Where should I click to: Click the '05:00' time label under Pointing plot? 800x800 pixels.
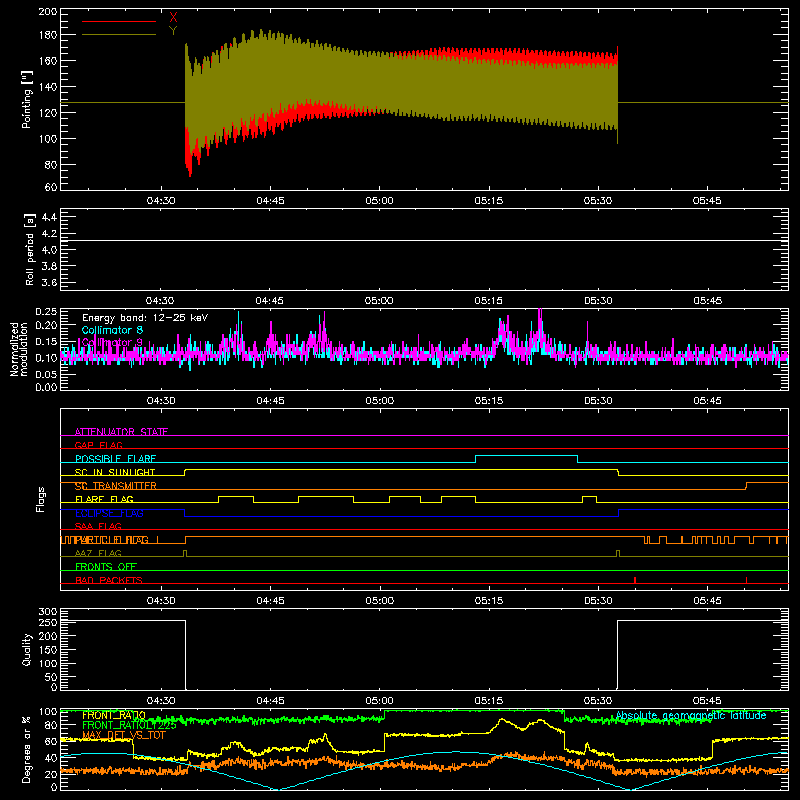coord(380,201)
